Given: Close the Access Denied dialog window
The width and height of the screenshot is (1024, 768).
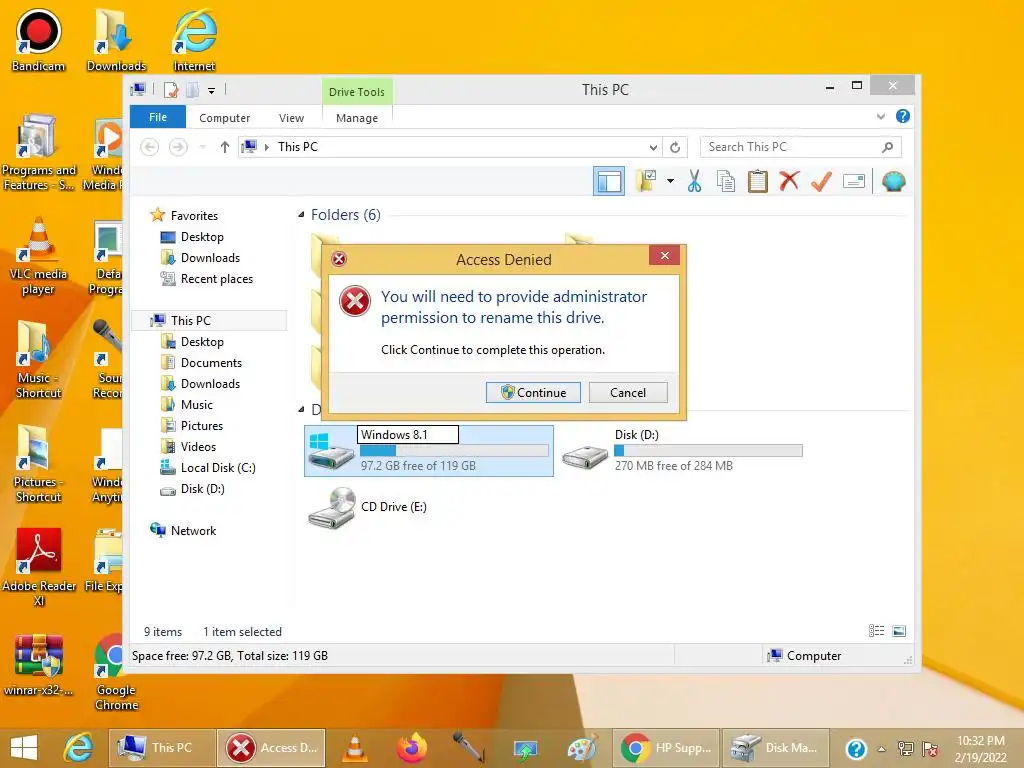Looking at the screenshot, I should tap(664, 255).
